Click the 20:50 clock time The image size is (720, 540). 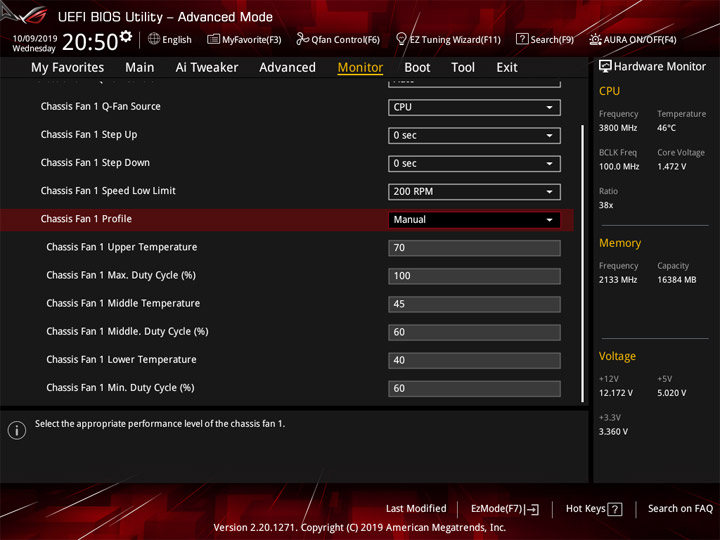point(90,42)
